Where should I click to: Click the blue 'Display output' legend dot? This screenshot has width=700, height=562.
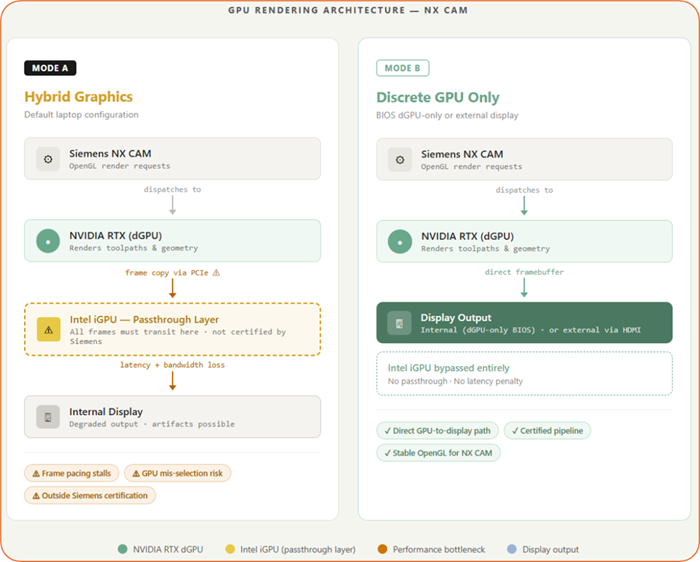click(511, 549)
